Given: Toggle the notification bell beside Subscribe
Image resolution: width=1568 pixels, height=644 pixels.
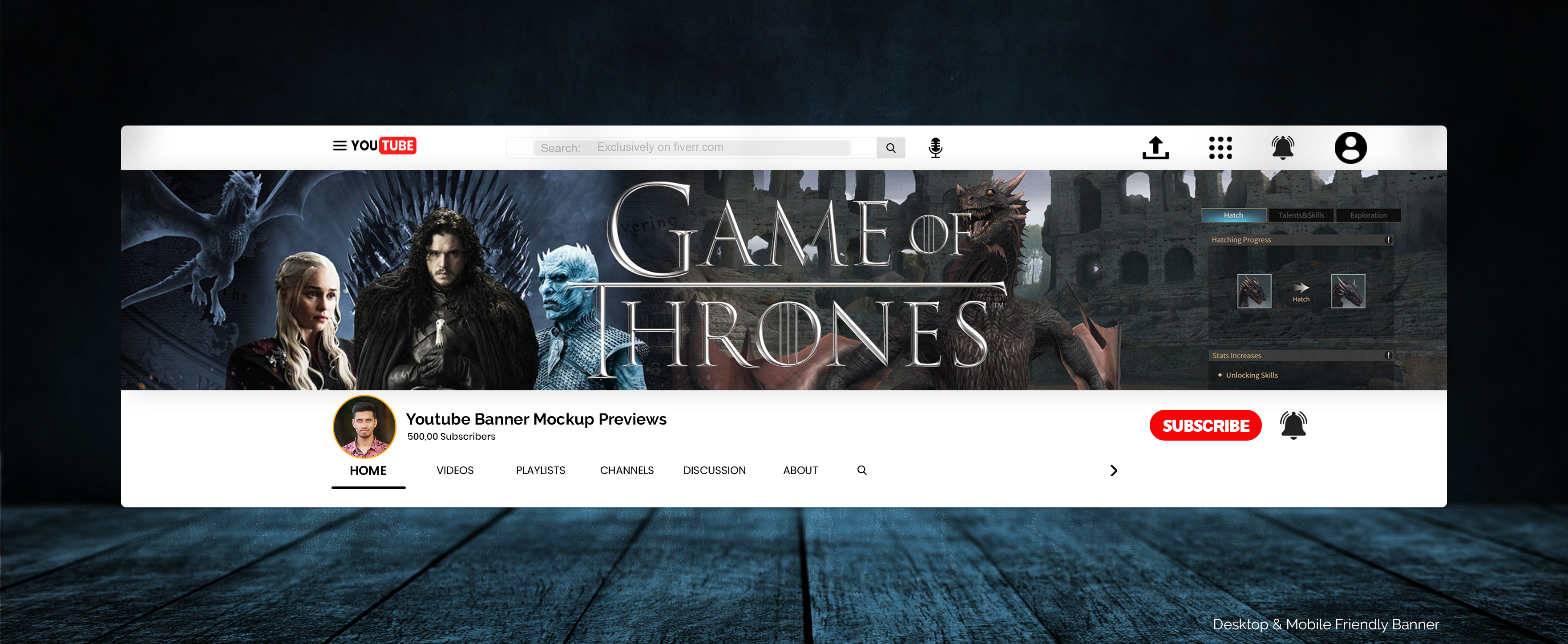Looking at the screenshot, I should 1293,425.
